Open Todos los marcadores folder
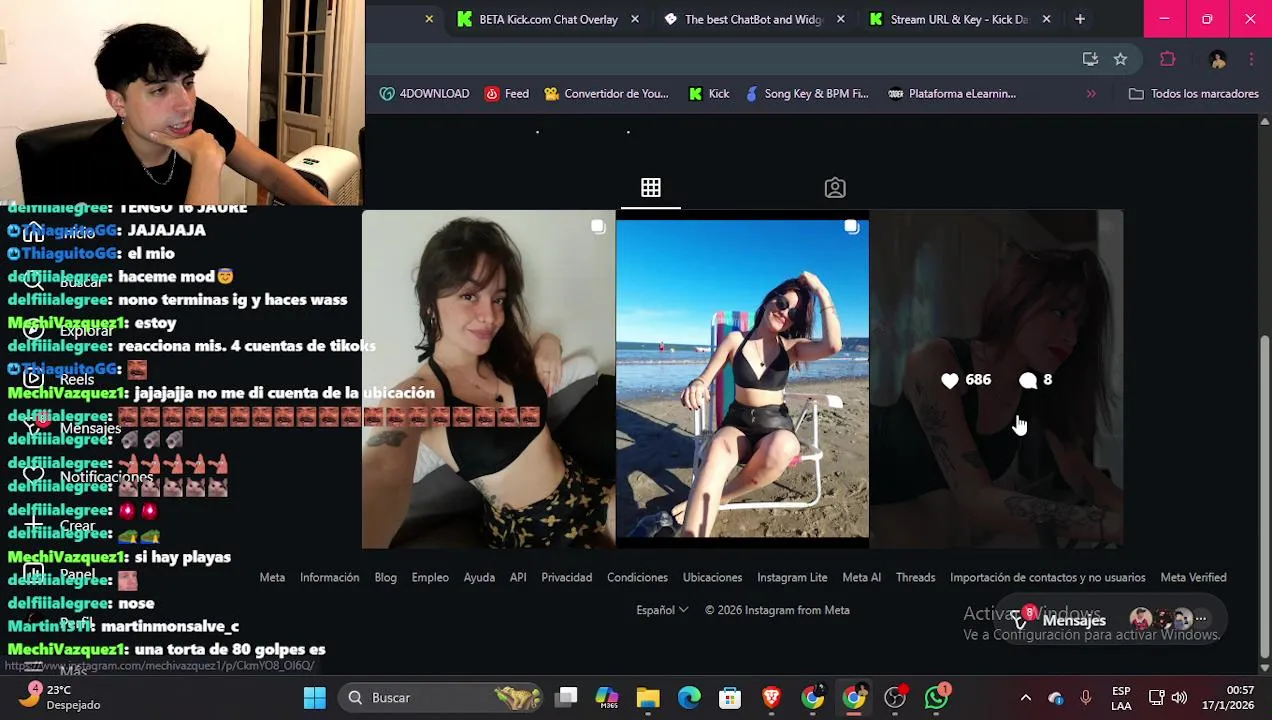The width and height of the screenshot is (1272, 720). 1193,94
